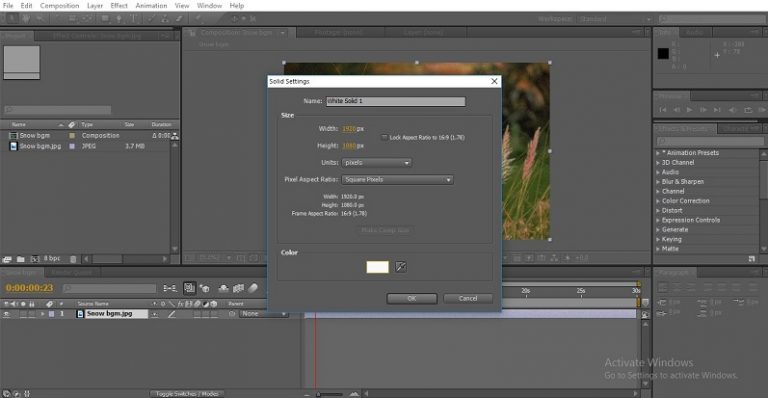Viewport: 768px width, 398px height.
Task: Expand the Keying effects category
Action: pos(658,239)
